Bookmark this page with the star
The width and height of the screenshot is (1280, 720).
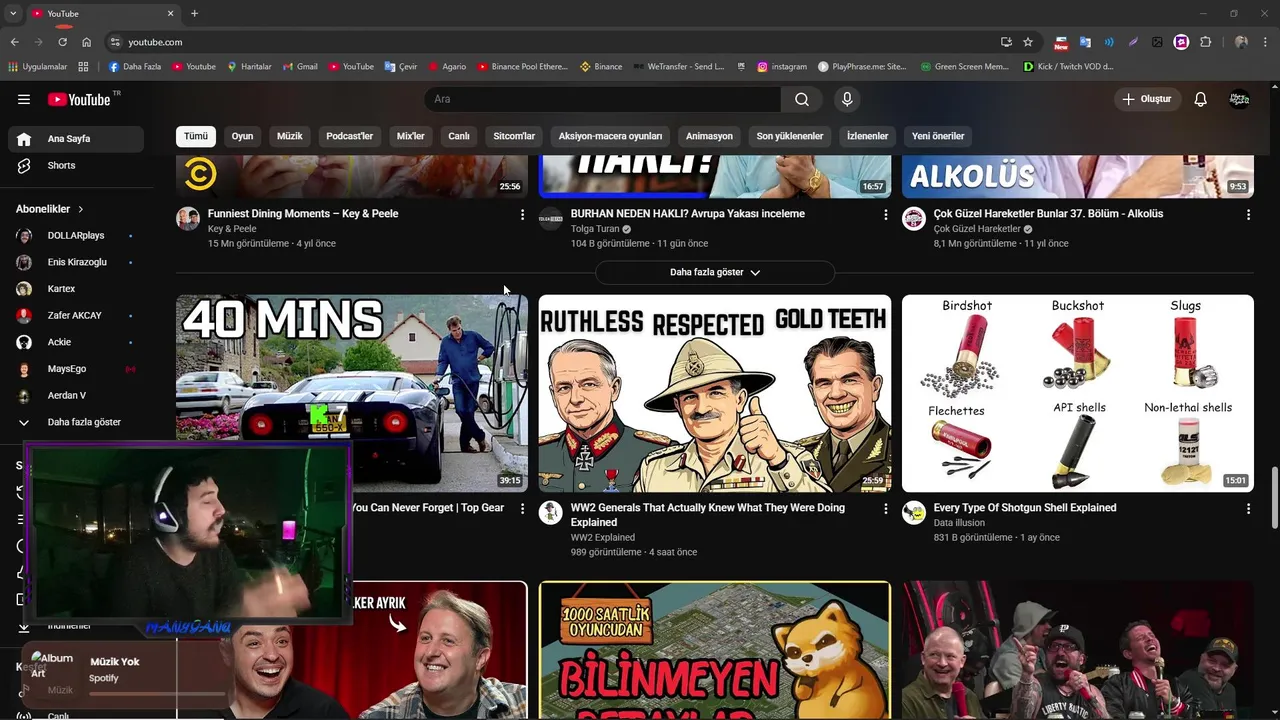click(x=1028, y=42)
